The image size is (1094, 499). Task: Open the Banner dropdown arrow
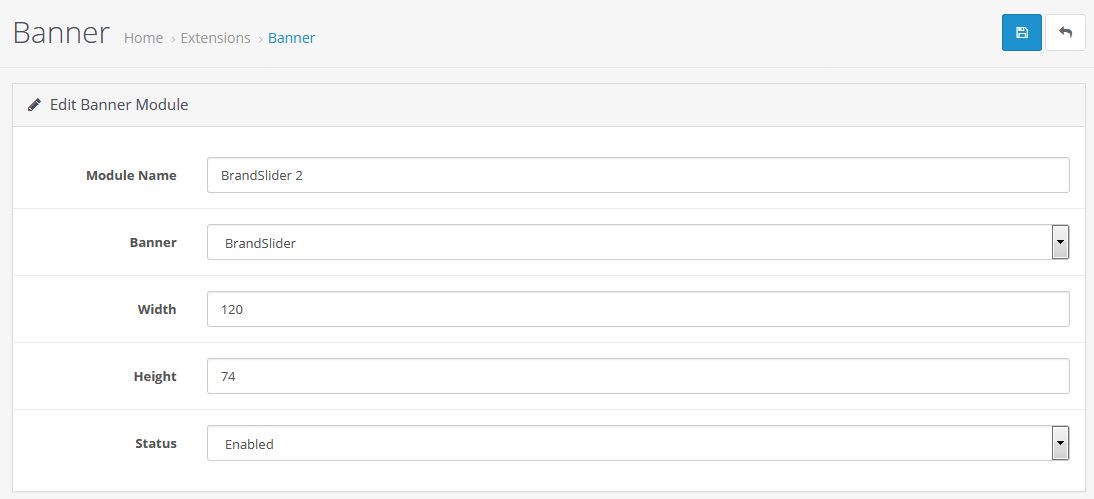[1060, 242]
